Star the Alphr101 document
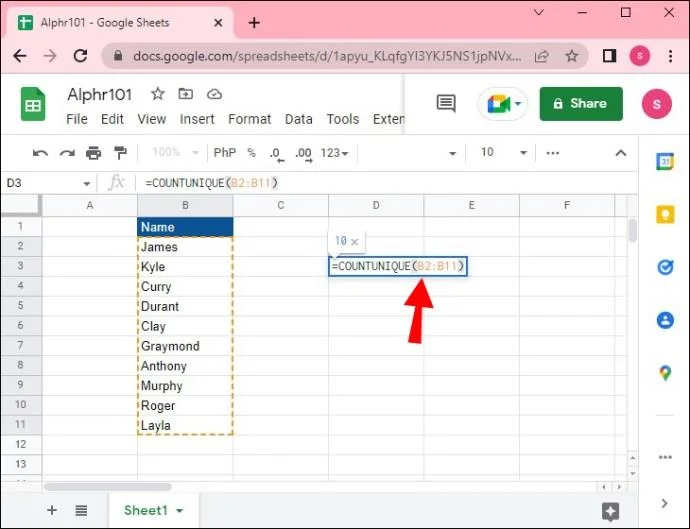This screenshot has width=690, height=529. [x=158, y=94]
